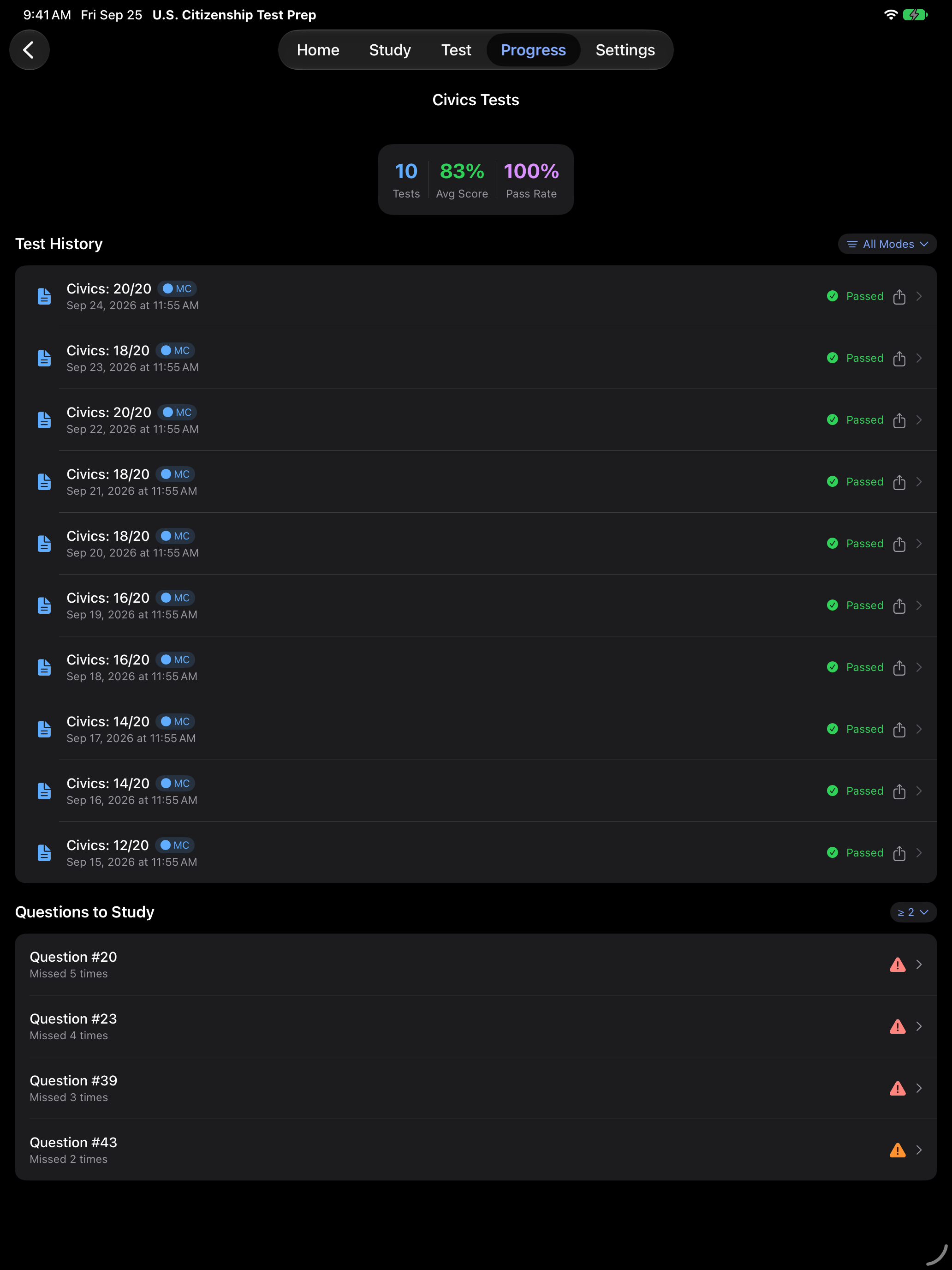Share the Sep 17 test result
This screenshot has width=952, height=1270.
(x=898, y=729)
